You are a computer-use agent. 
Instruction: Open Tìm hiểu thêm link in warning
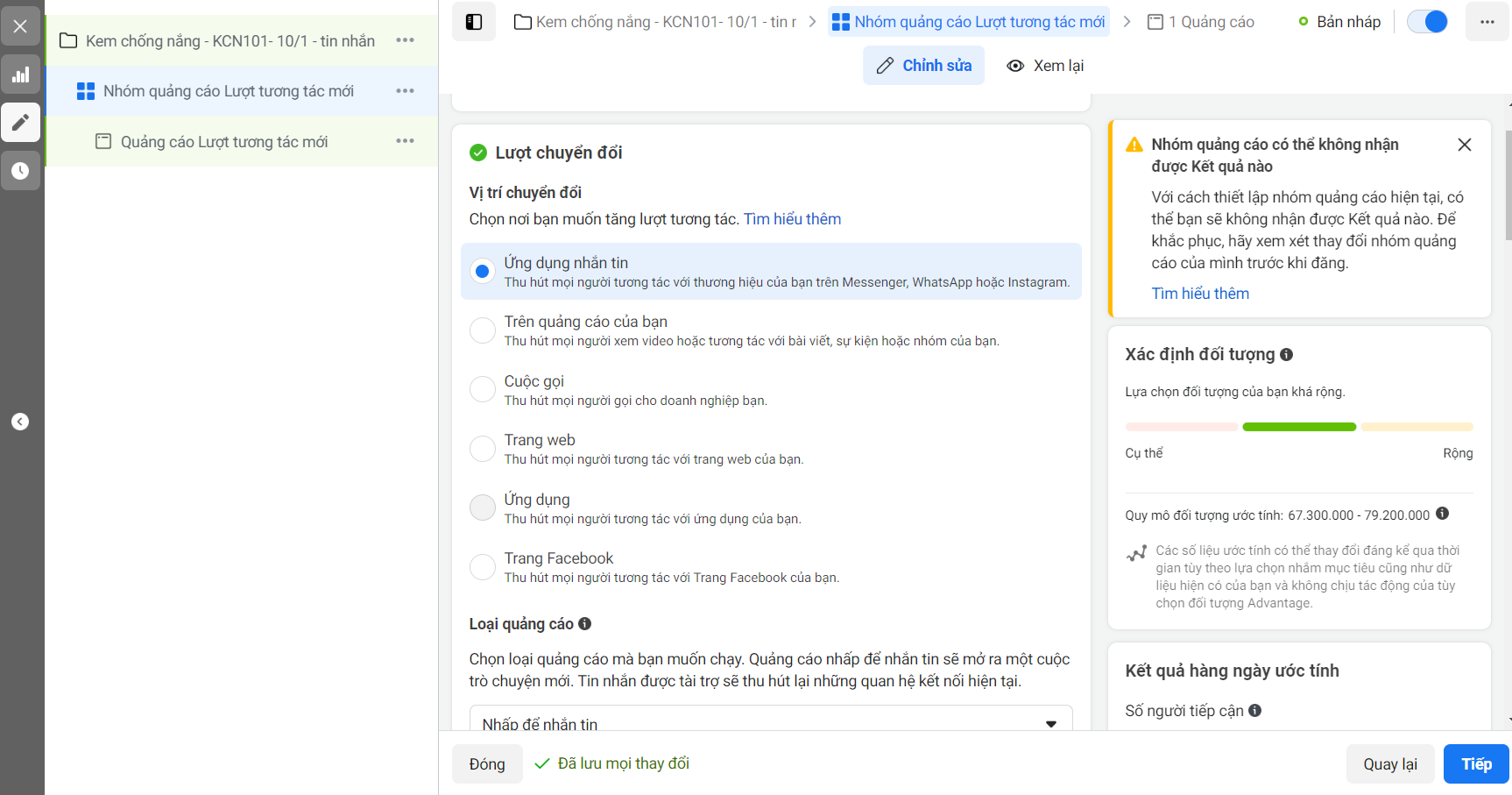[x=1200, y=294]
